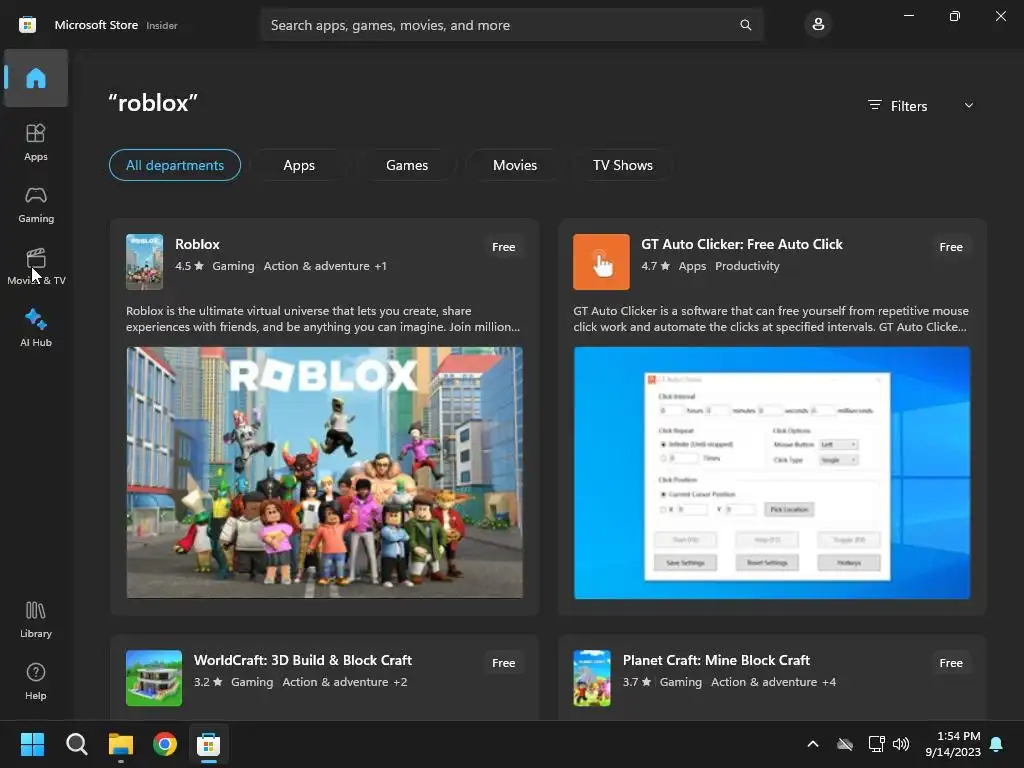The height and width of the screenshot is (768, 1024).
Task: Open the AI Hub section
Action: (x=36, y=328)
